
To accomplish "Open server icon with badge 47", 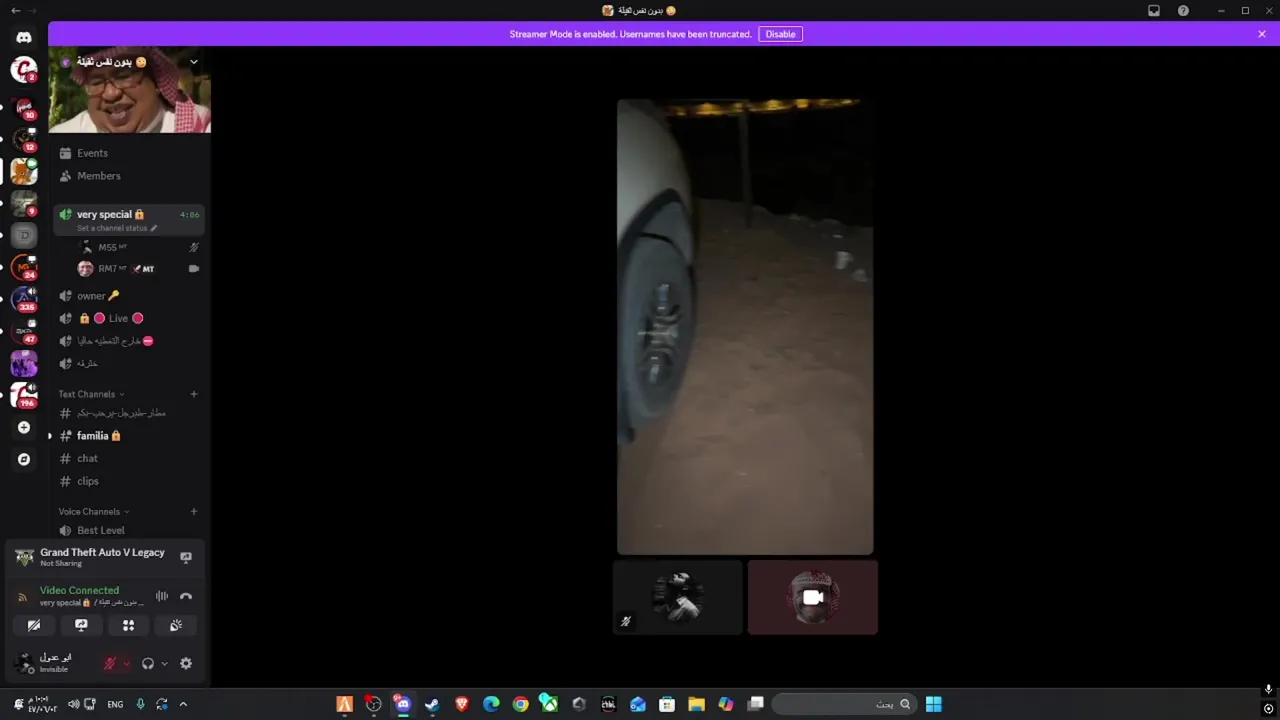I will tap(24, 331).
